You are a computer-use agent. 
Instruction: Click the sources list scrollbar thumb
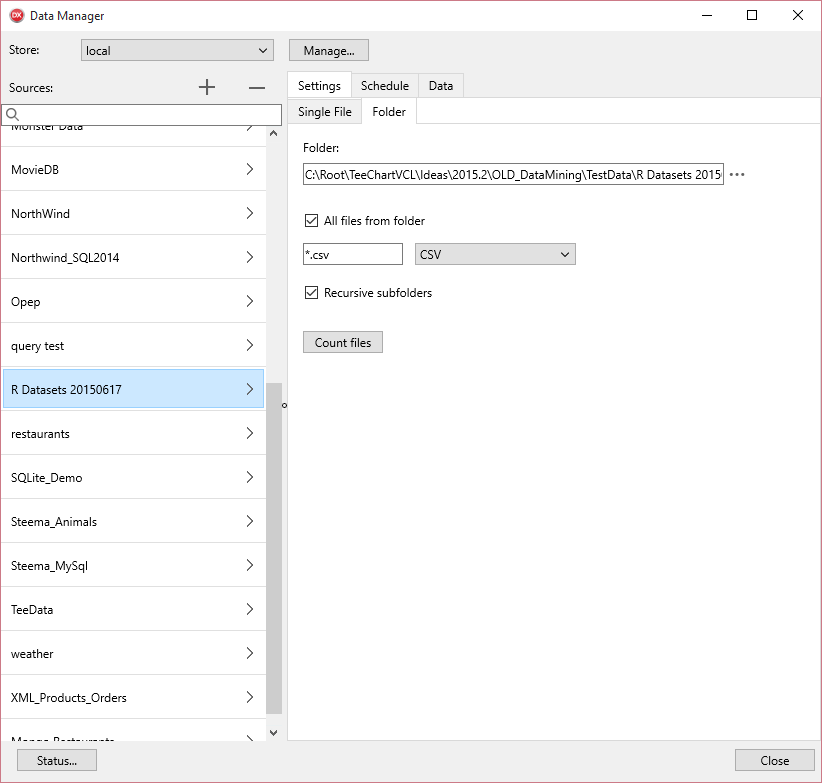[274, 548]
